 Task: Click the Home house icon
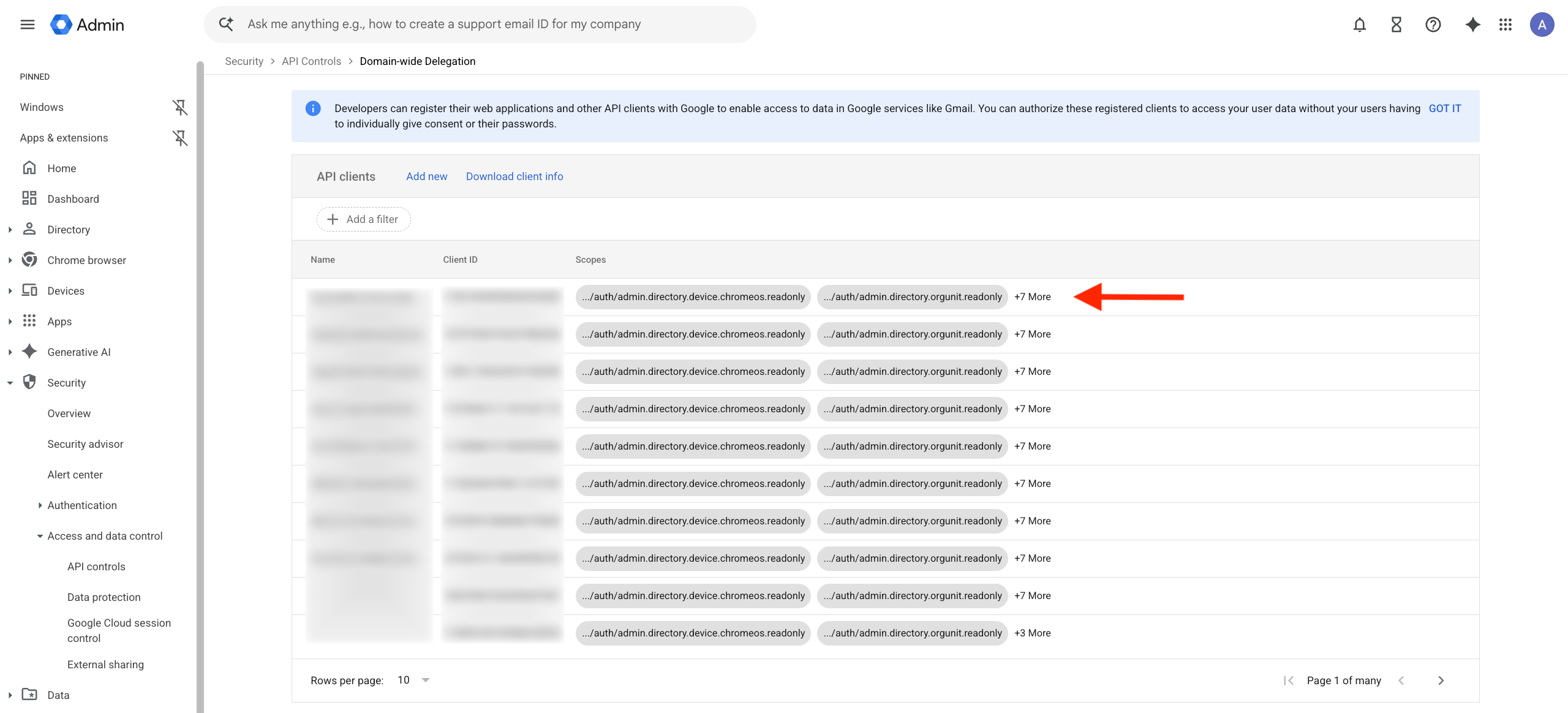(29, 168)
